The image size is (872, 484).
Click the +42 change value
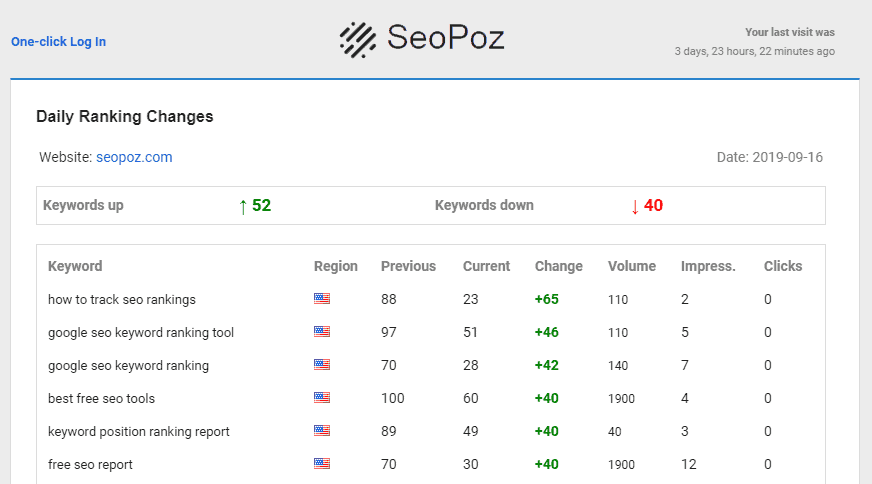coord(547,366)
